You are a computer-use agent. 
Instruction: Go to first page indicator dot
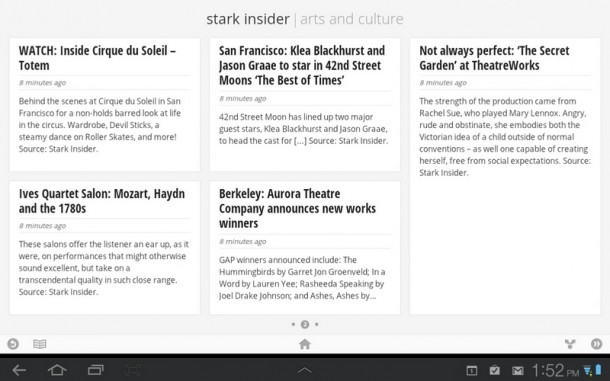pos(293,324)
